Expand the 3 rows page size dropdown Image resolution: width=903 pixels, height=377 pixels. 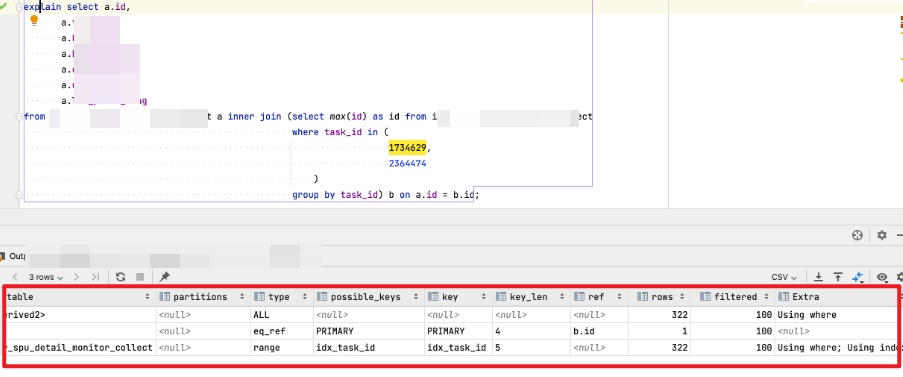tap(46, 277)
